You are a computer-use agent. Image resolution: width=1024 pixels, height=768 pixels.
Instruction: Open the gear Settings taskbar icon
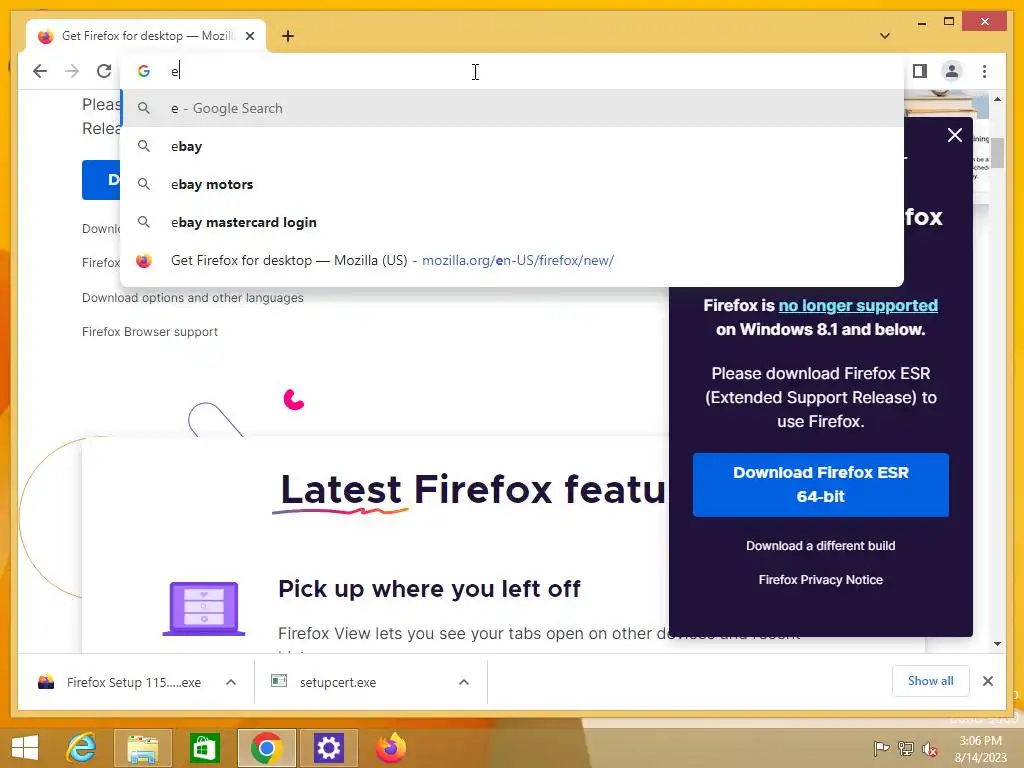coord(328,748)
